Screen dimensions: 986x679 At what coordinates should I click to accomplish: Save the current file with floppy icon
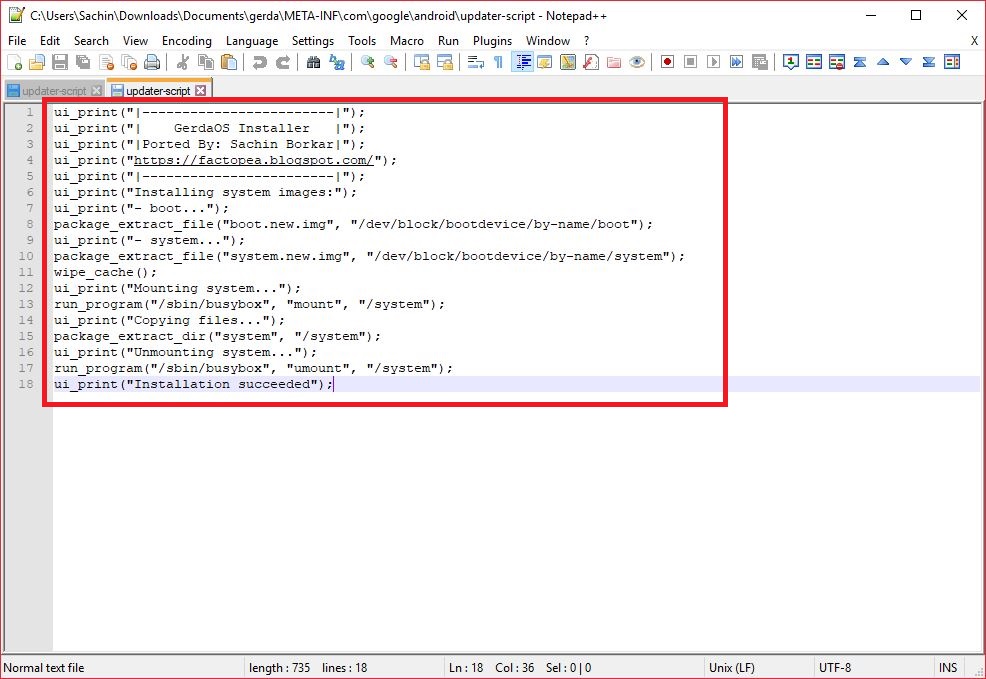[x=60, y=62]
